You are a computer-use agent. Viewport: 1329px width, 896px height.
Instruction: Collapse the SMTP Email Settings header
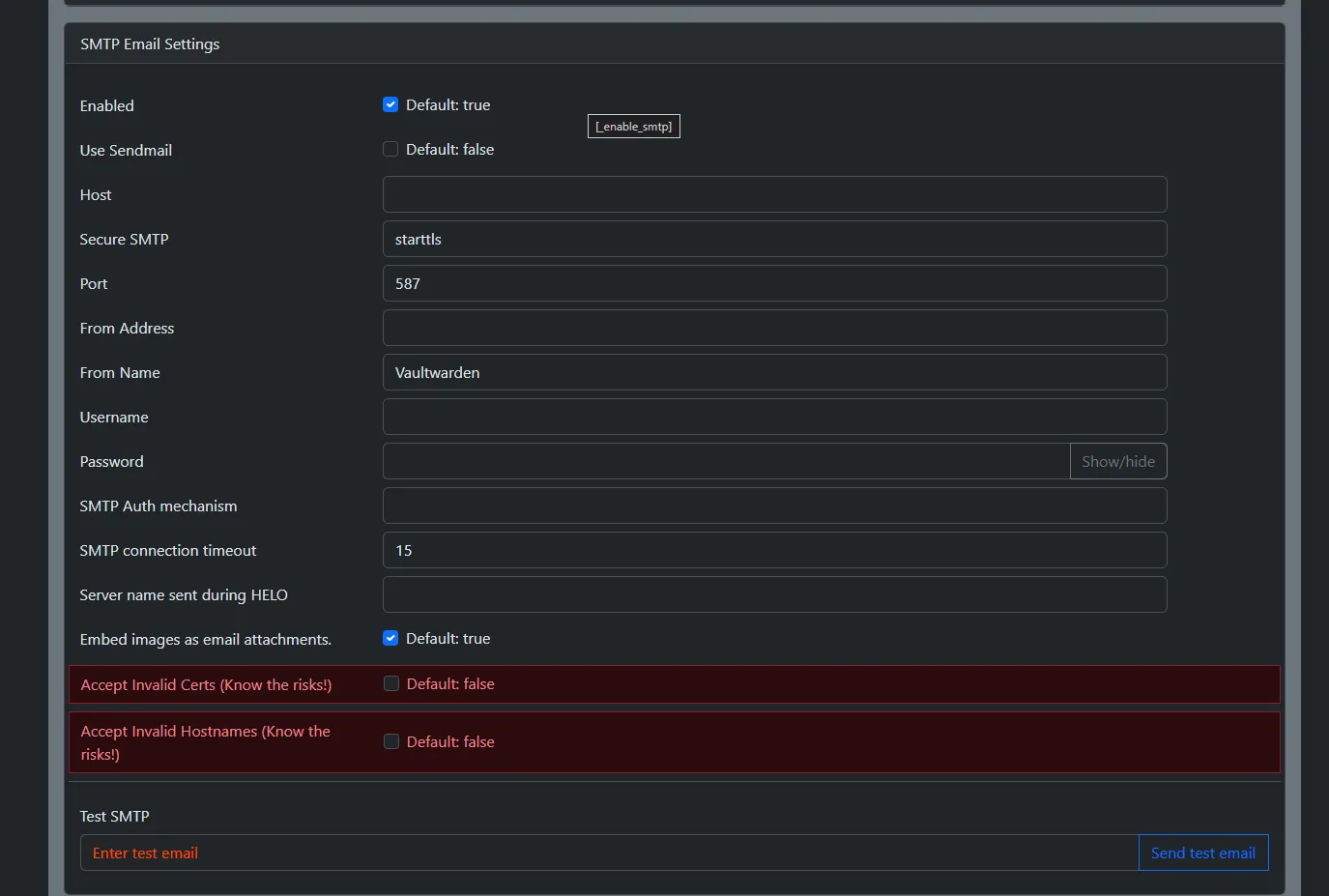click(x=150, y=44)
